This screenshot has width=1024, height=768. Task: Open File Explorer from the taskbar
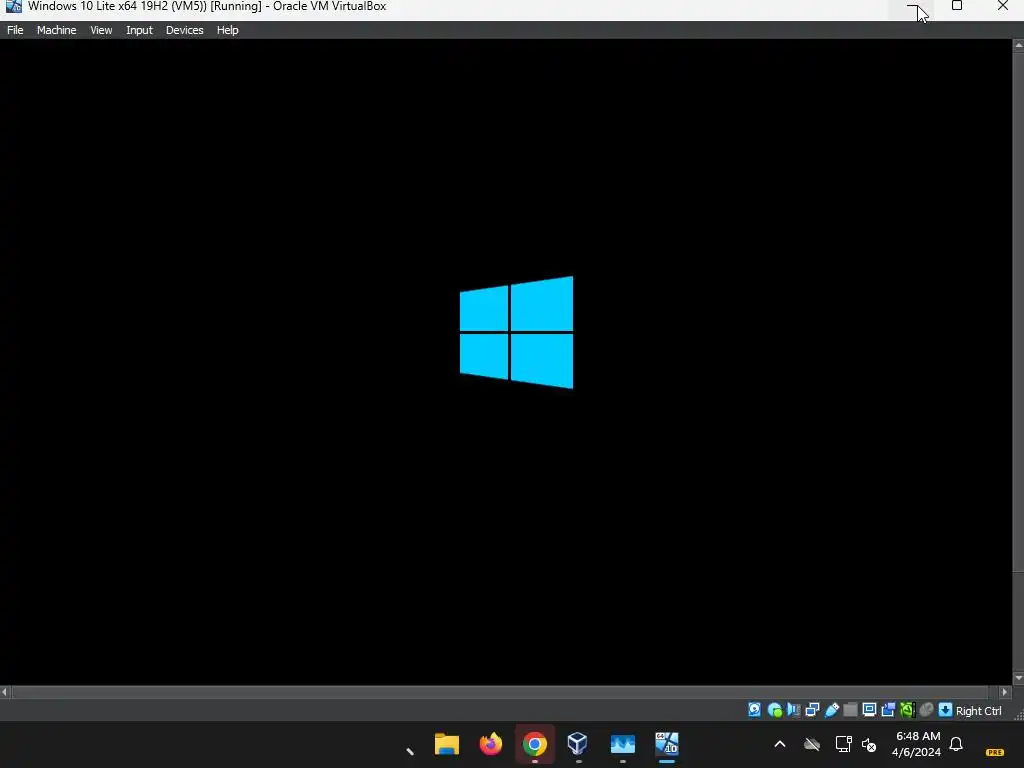[x=447, y=744]
